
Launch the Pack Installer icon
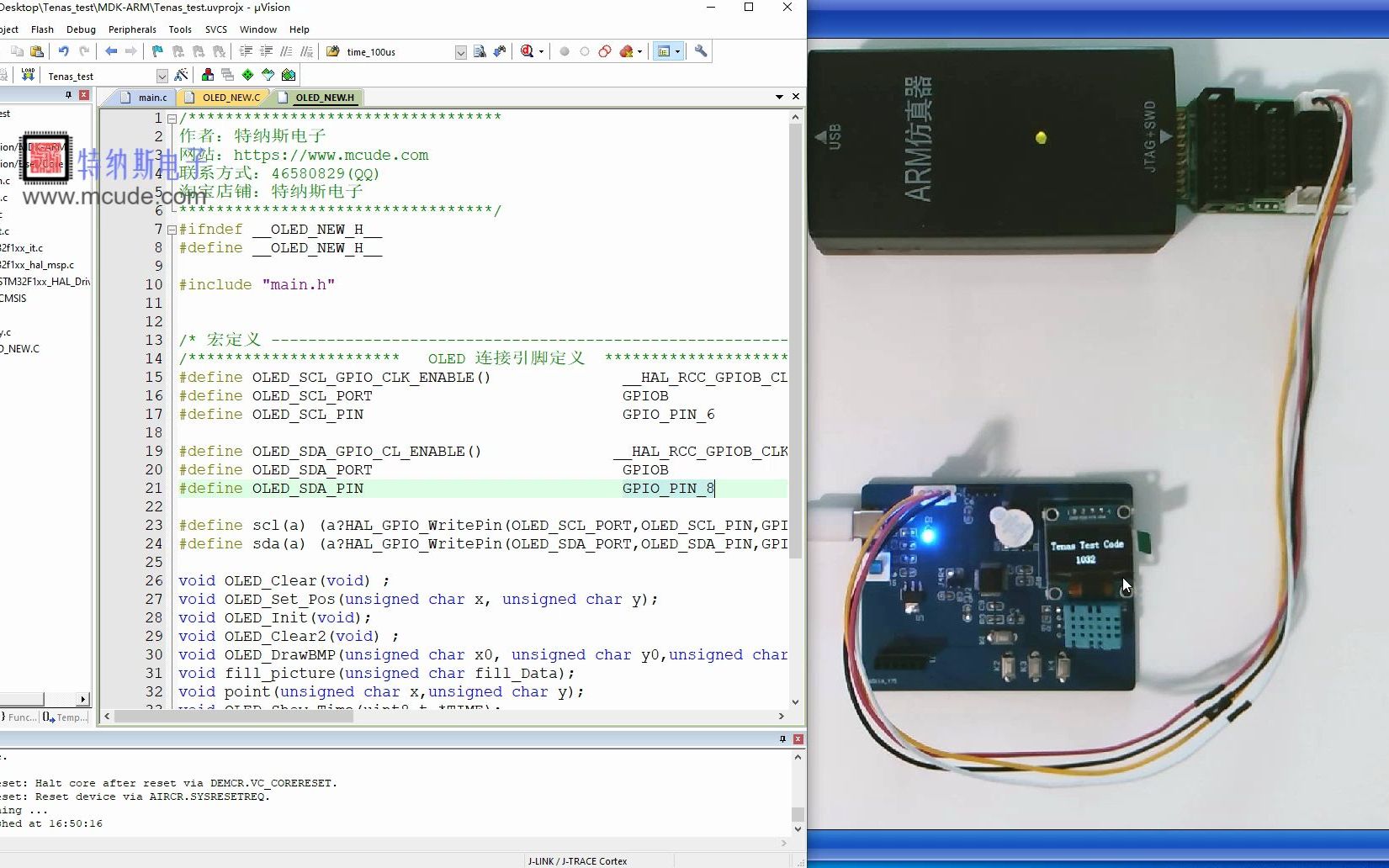289,75
